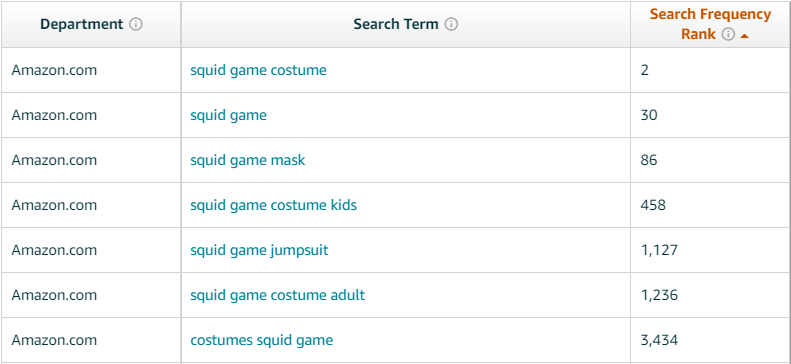Open the 'squid game costume' search term
The image size is (791, 364).
tap(258, 70)
